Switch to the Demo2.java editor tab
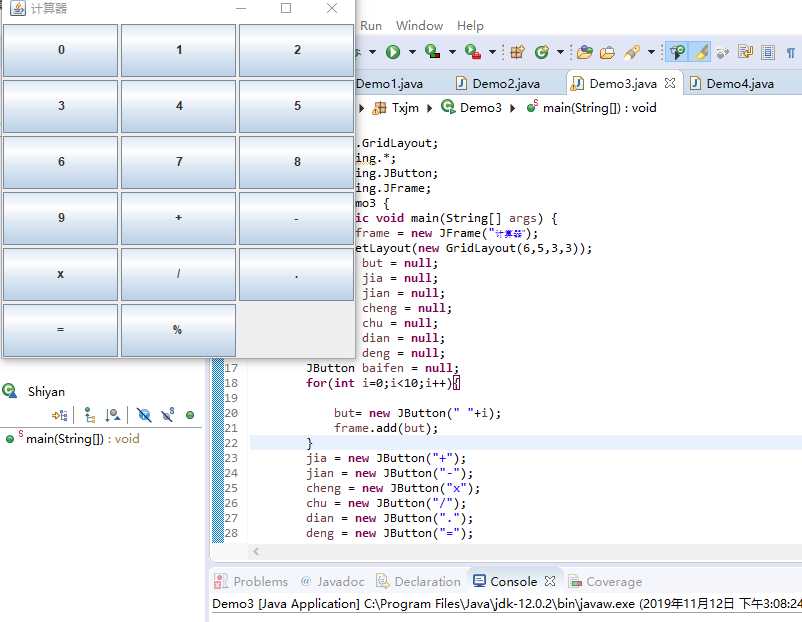Image resolution: width=802 pixels, height=622 pixels. click(x=498, y=83)
